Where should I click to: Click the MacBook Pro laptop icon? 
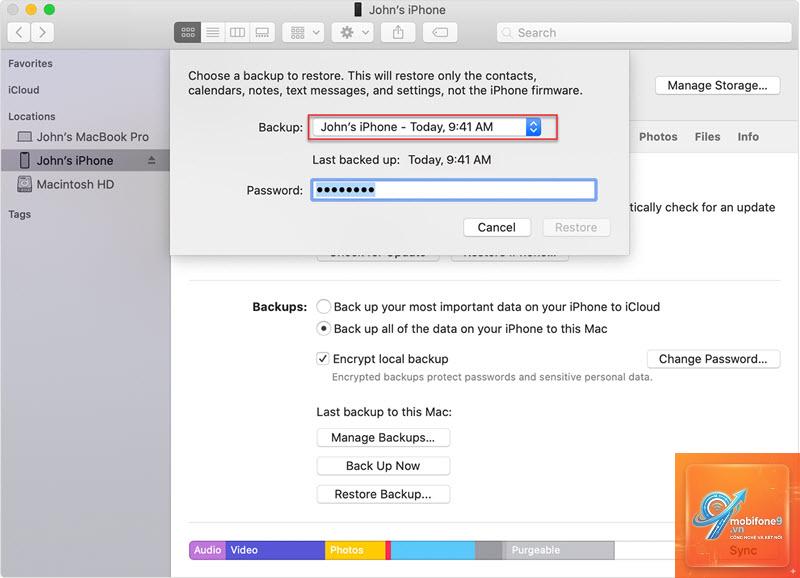24,137
